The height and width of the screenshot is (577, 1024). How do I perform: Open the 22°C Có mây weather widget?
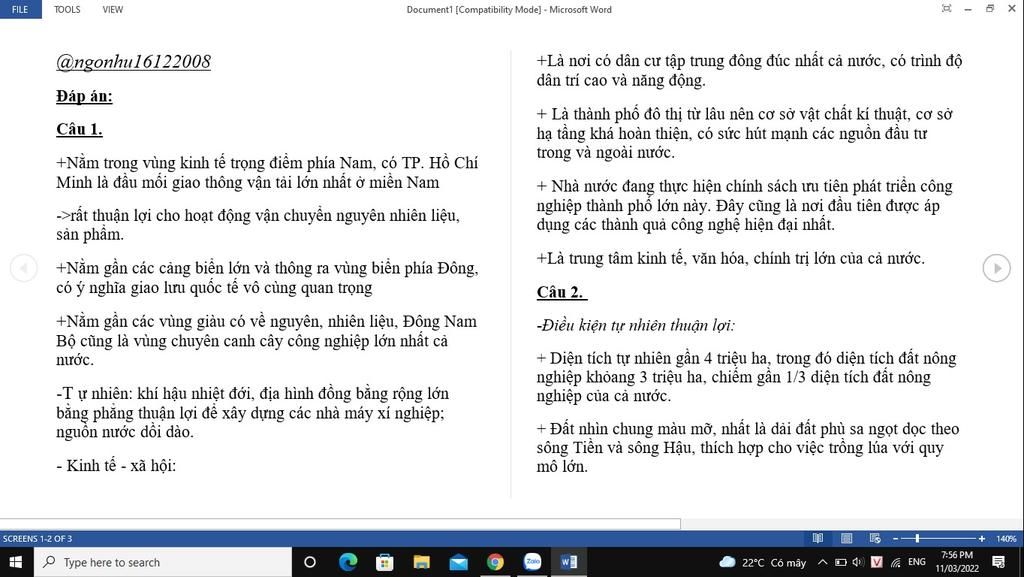(763, 562)
